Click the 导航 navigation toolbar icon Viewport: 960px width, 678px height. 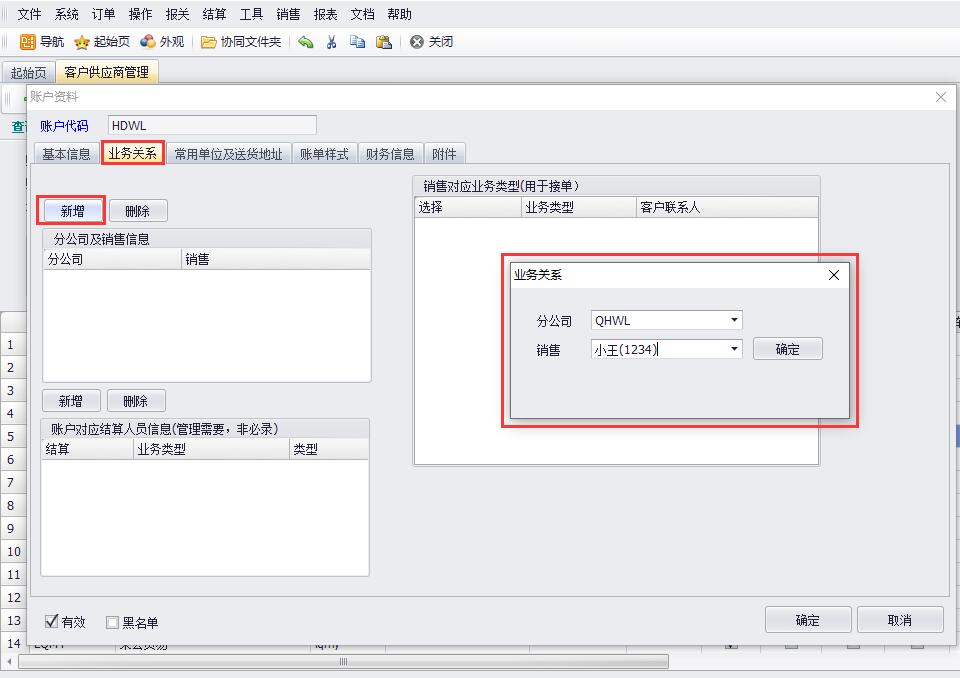click(28, 42)
